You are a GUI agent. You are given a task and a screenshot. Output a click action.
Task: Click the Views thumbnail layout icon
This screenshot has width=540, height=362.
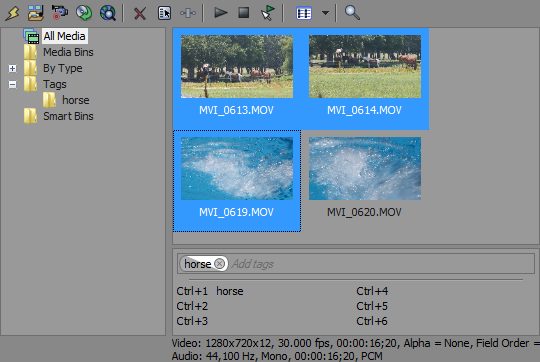304,13
